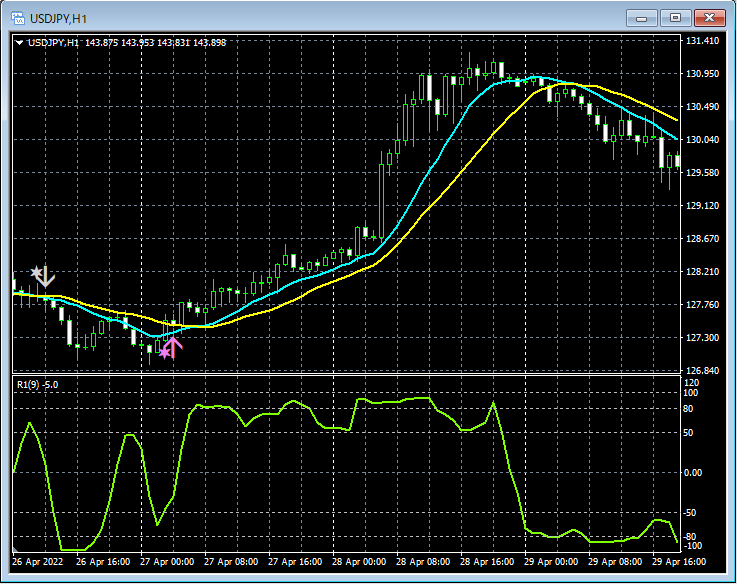Click the 29 Apr 16:00 time label
The width and height of the screenshot is (738, 584).
[679, 562]
